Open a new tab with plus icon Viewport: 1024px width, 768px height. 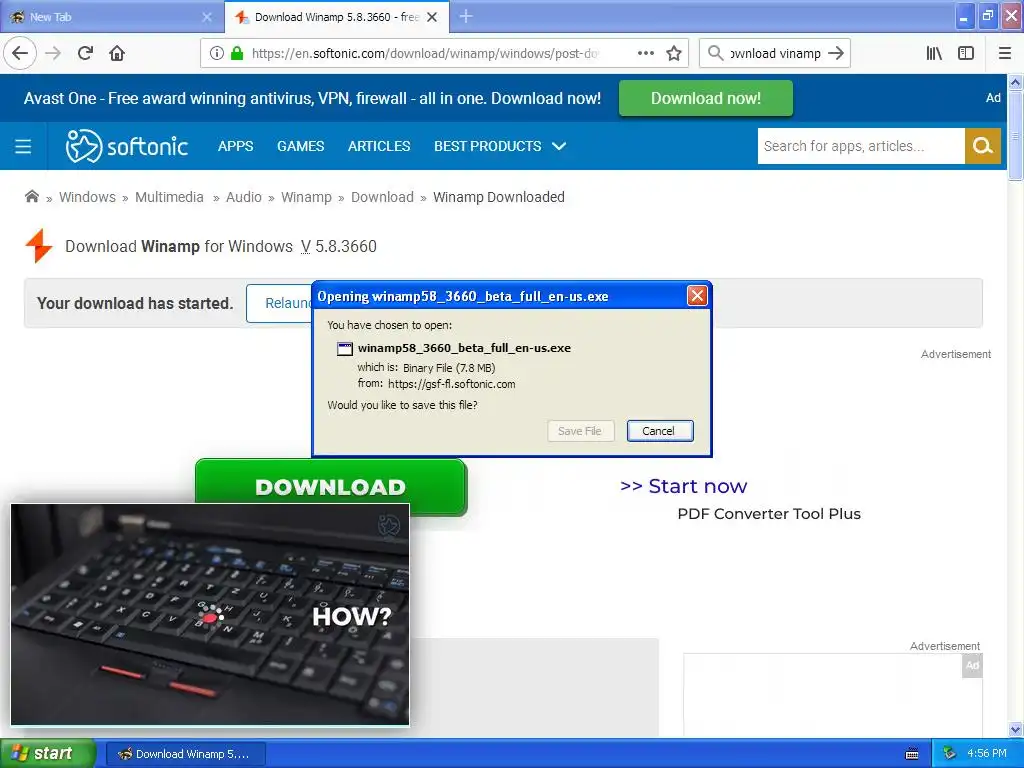[x=466, y=16]
